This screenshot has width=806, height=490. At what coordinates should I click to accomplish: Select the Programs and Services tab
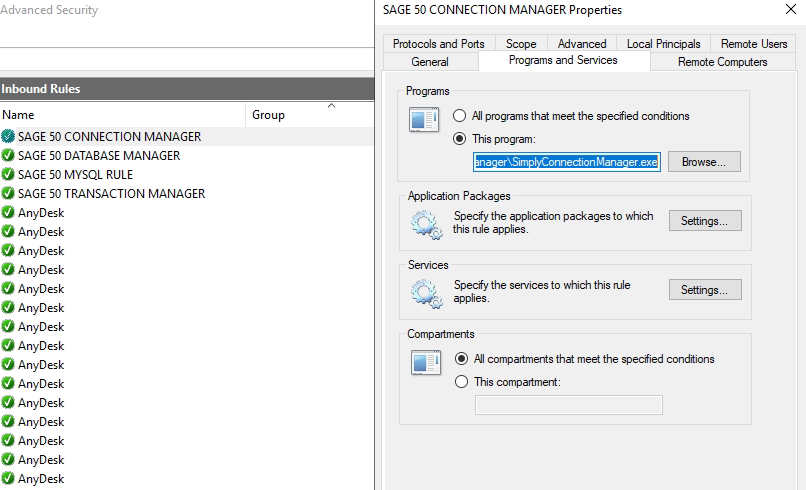[563, 60]
